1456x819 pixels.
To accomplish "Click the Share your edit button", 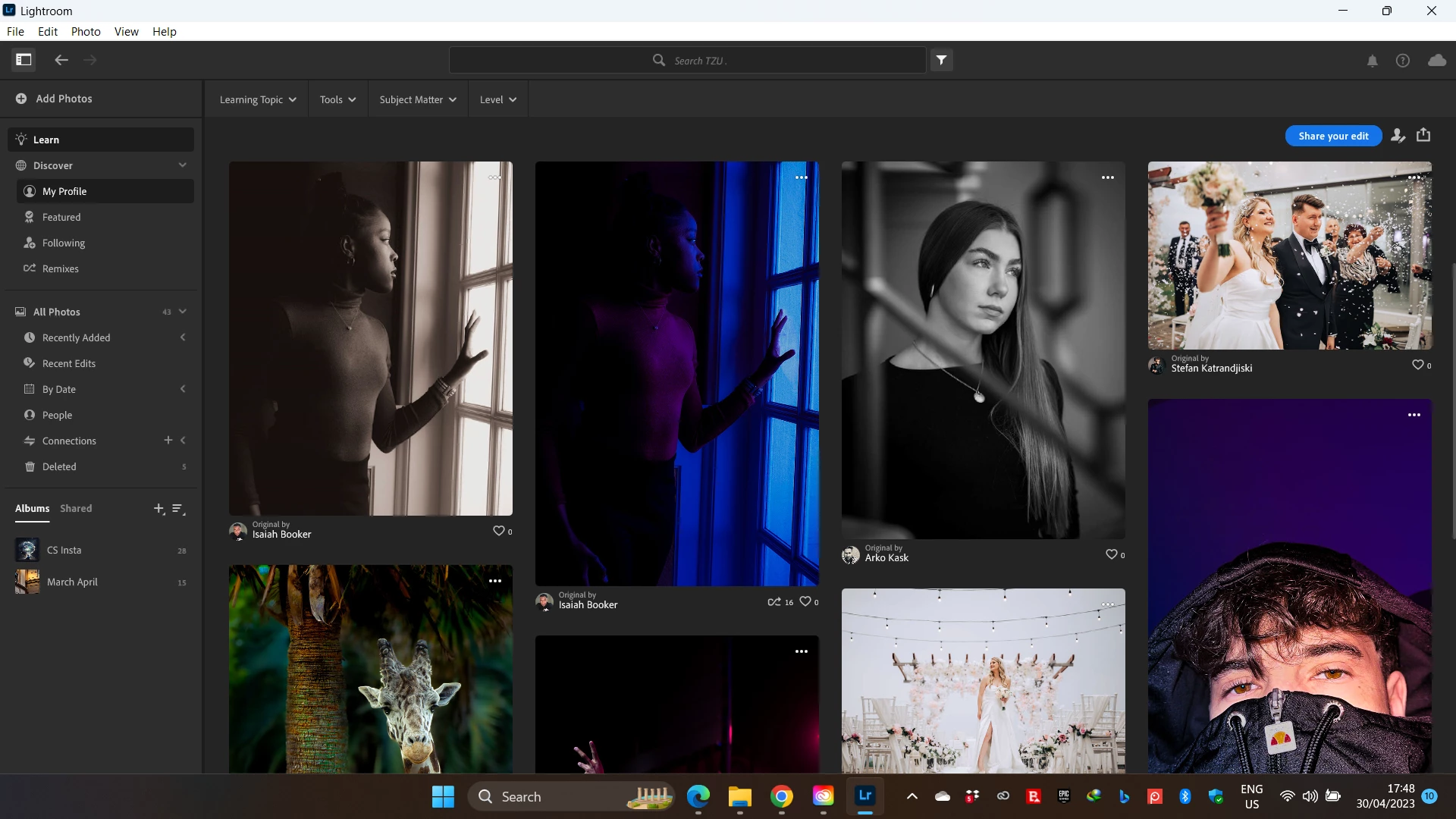I will point(1333,136).
